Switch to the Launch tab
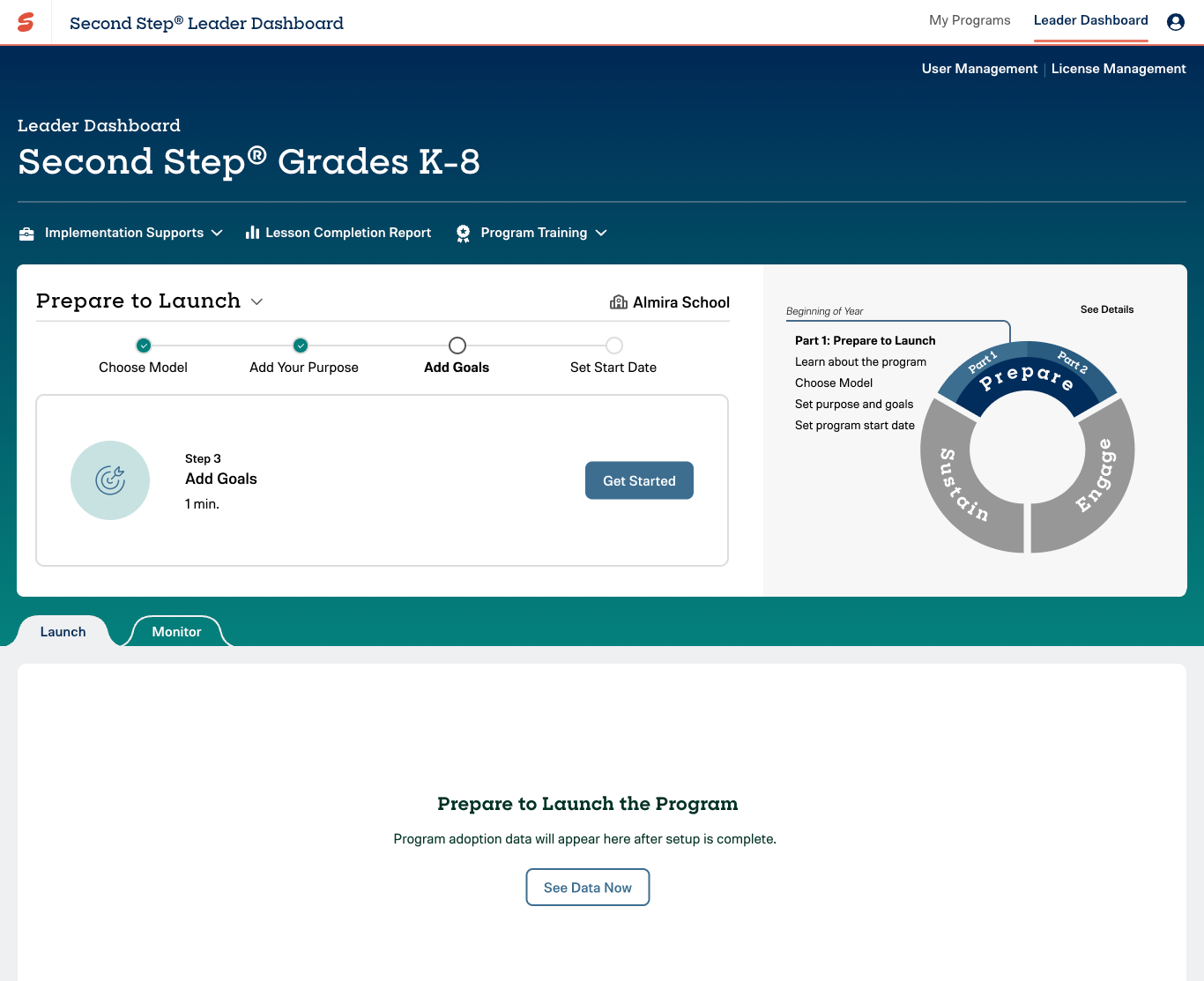Screen dimensions: 1204x981 [x=63, y=632]
